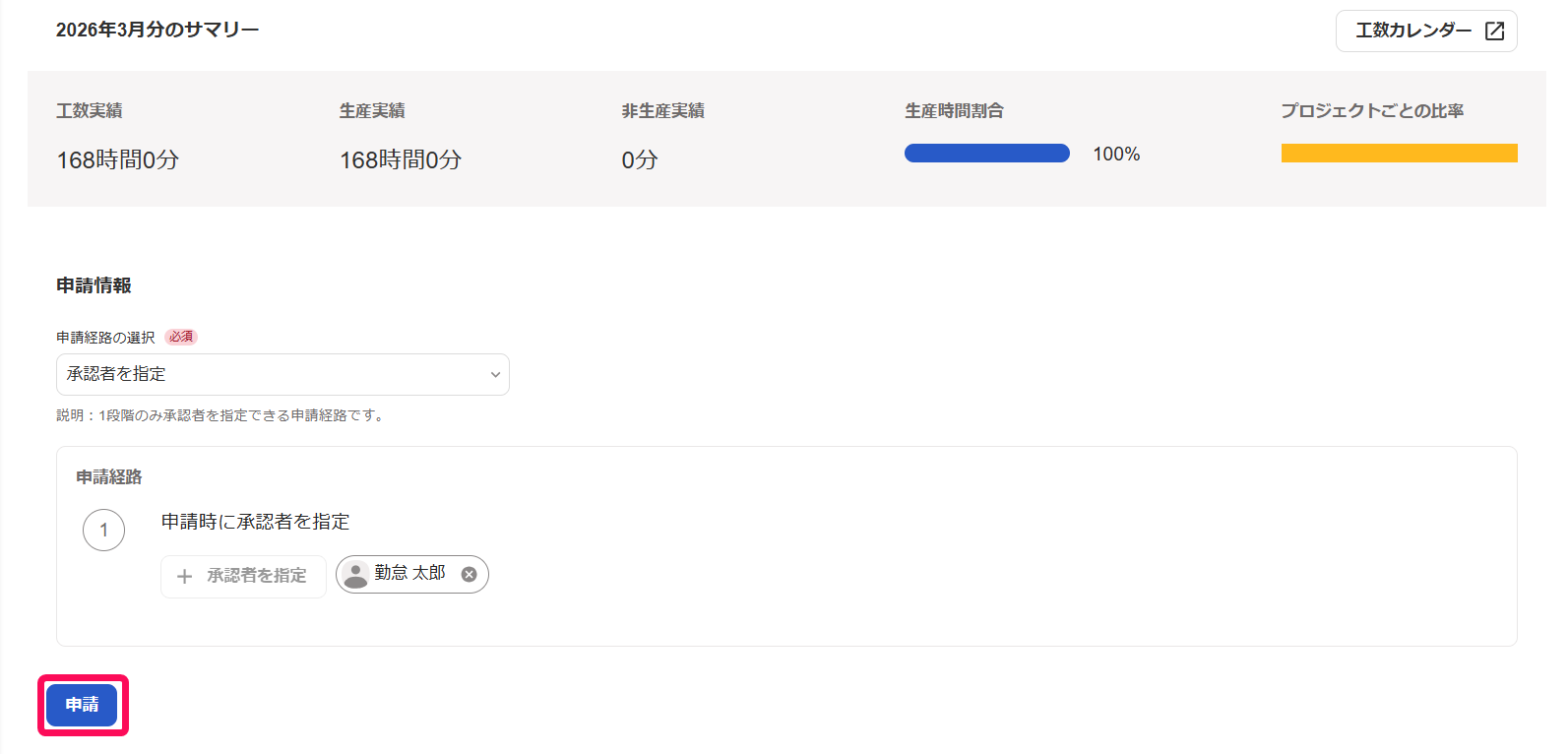Image resolution: width=1568 pixels, height=754 pixels.
Task: Click the external link icon beside 工数カレンダー
Action: point(1494,31)
